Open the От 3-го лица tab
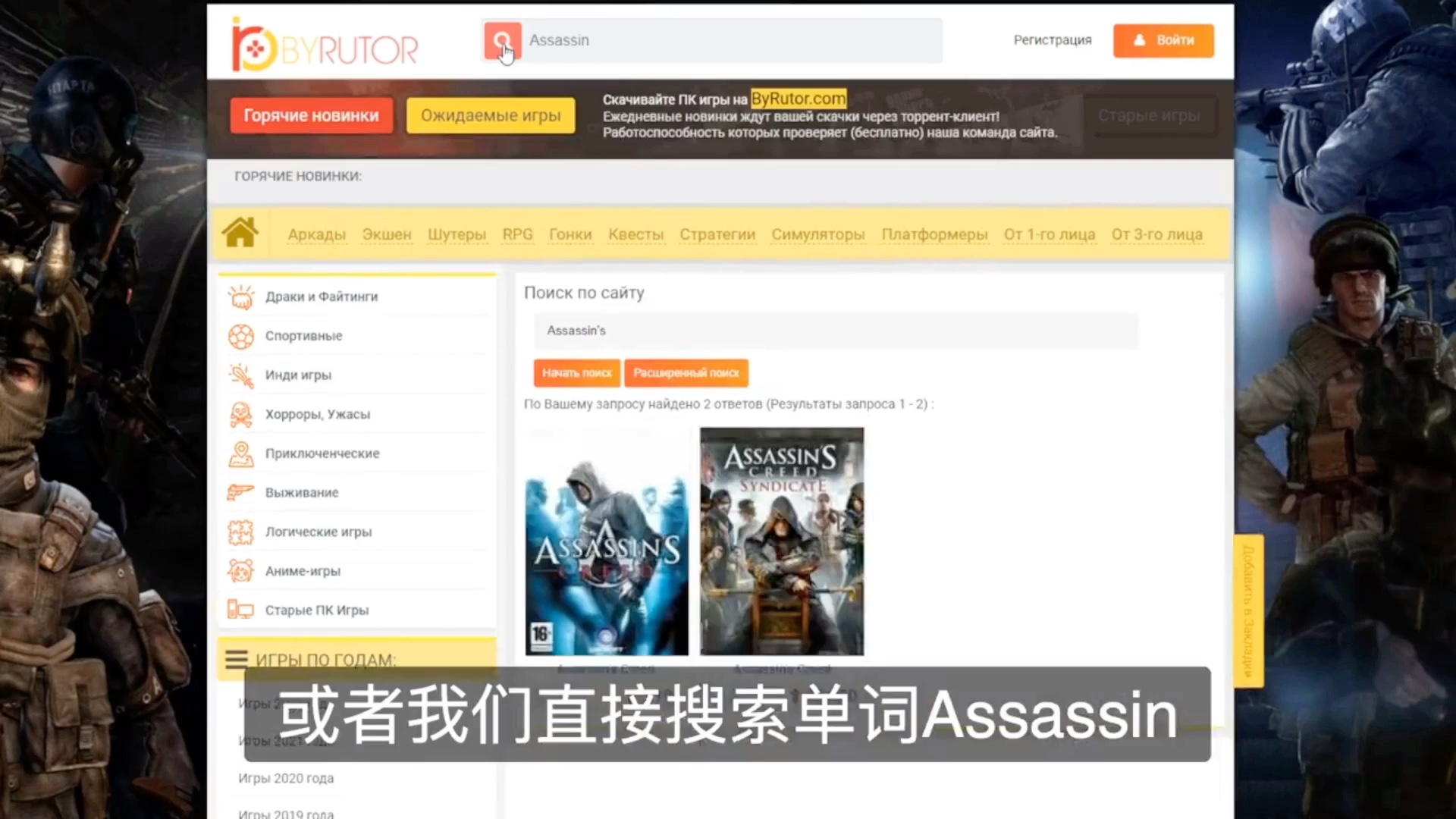Viewport: 1456px width, 819px height. click(1157, 234)
